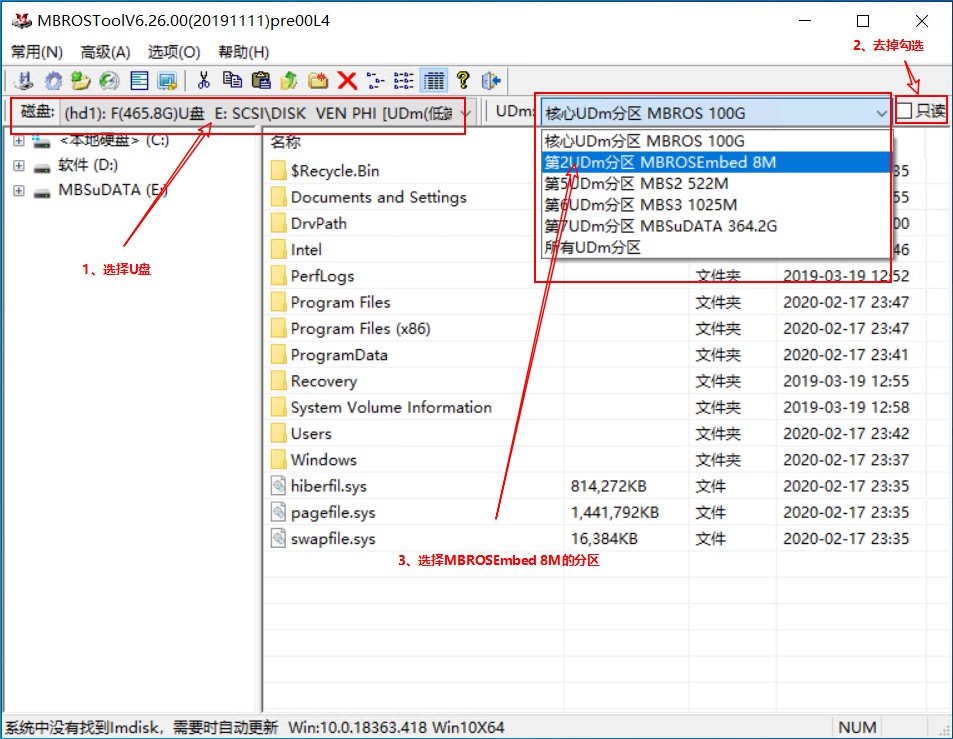Click the Copy icon in toolbar
The height and width of the screenshot is (739, 953).
pos(232,81)
